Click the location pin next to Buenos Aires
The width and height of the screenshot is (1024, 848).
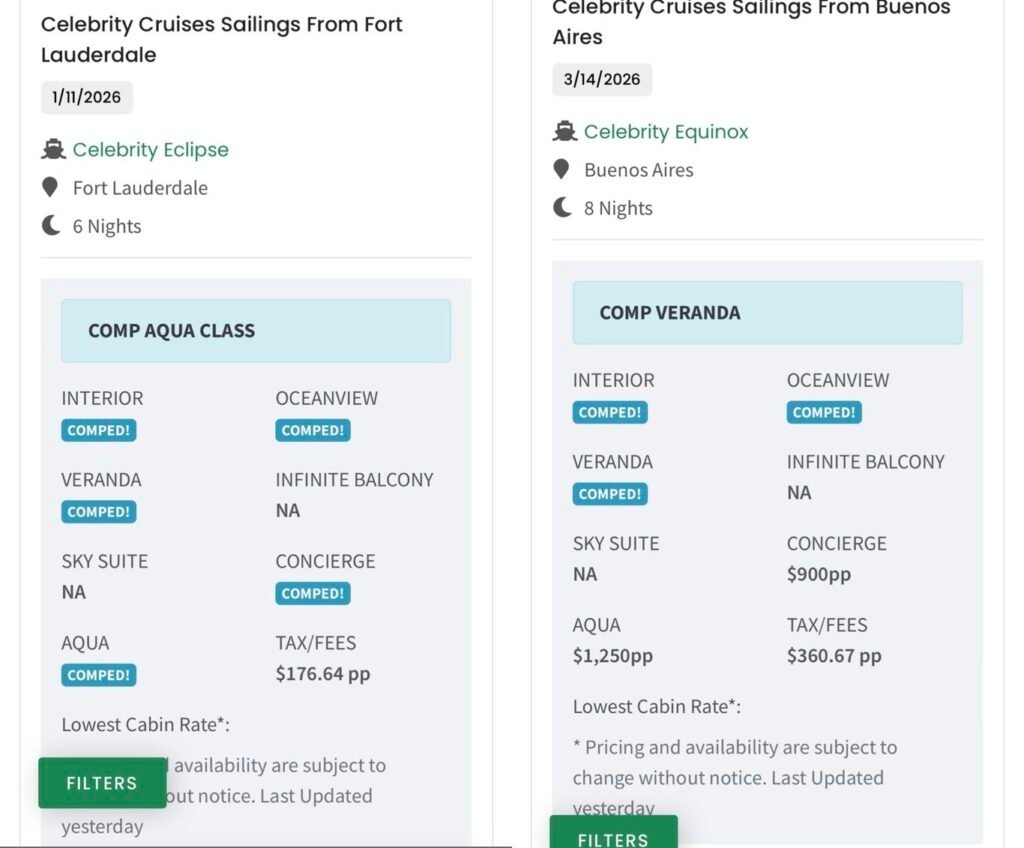pos(561,169)
